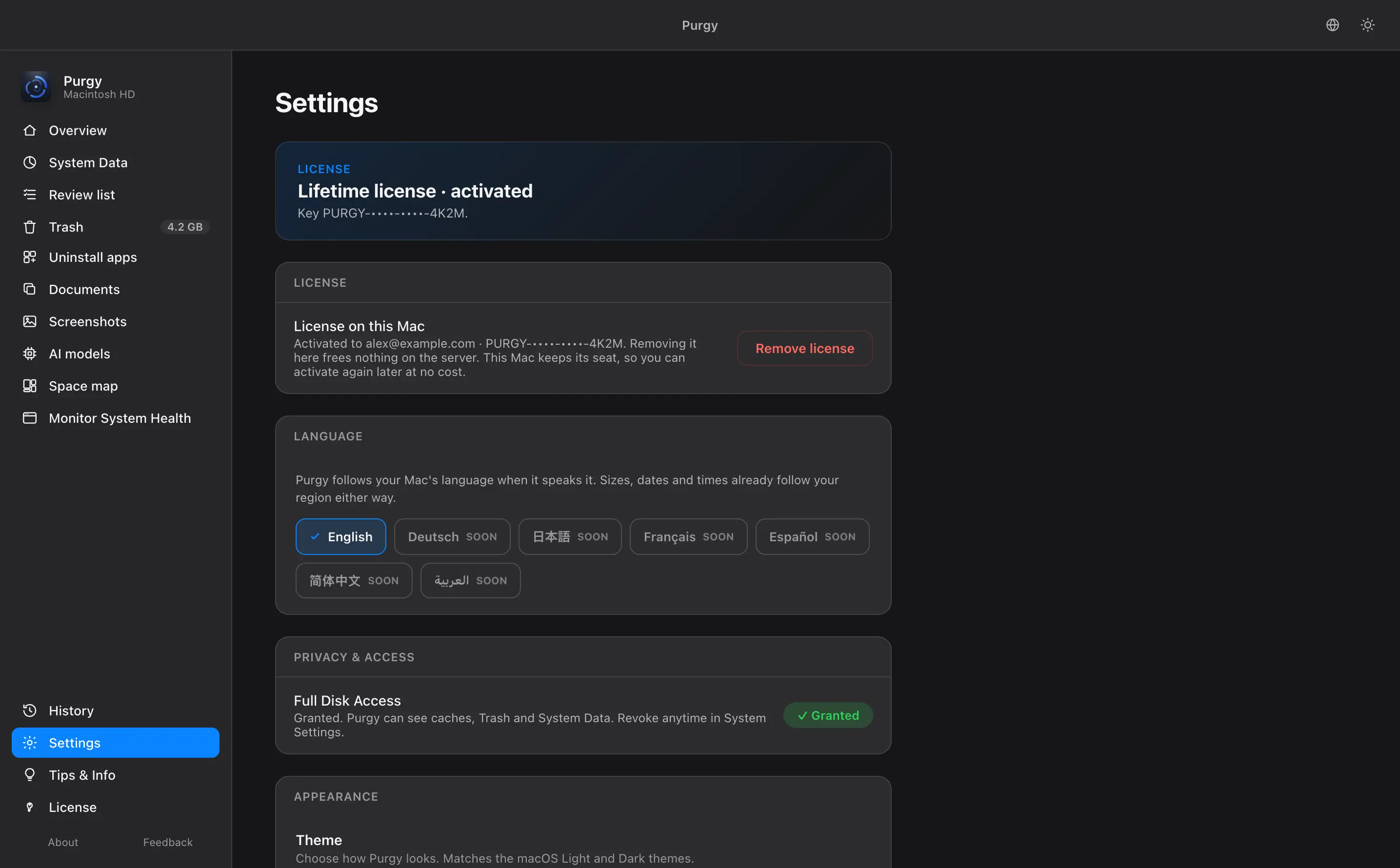The height and width of the screenshot is (868, 1400).
Task: Click the Purgy app logo in sidebar
Action: pyautogui.click(x=36, y=87)
